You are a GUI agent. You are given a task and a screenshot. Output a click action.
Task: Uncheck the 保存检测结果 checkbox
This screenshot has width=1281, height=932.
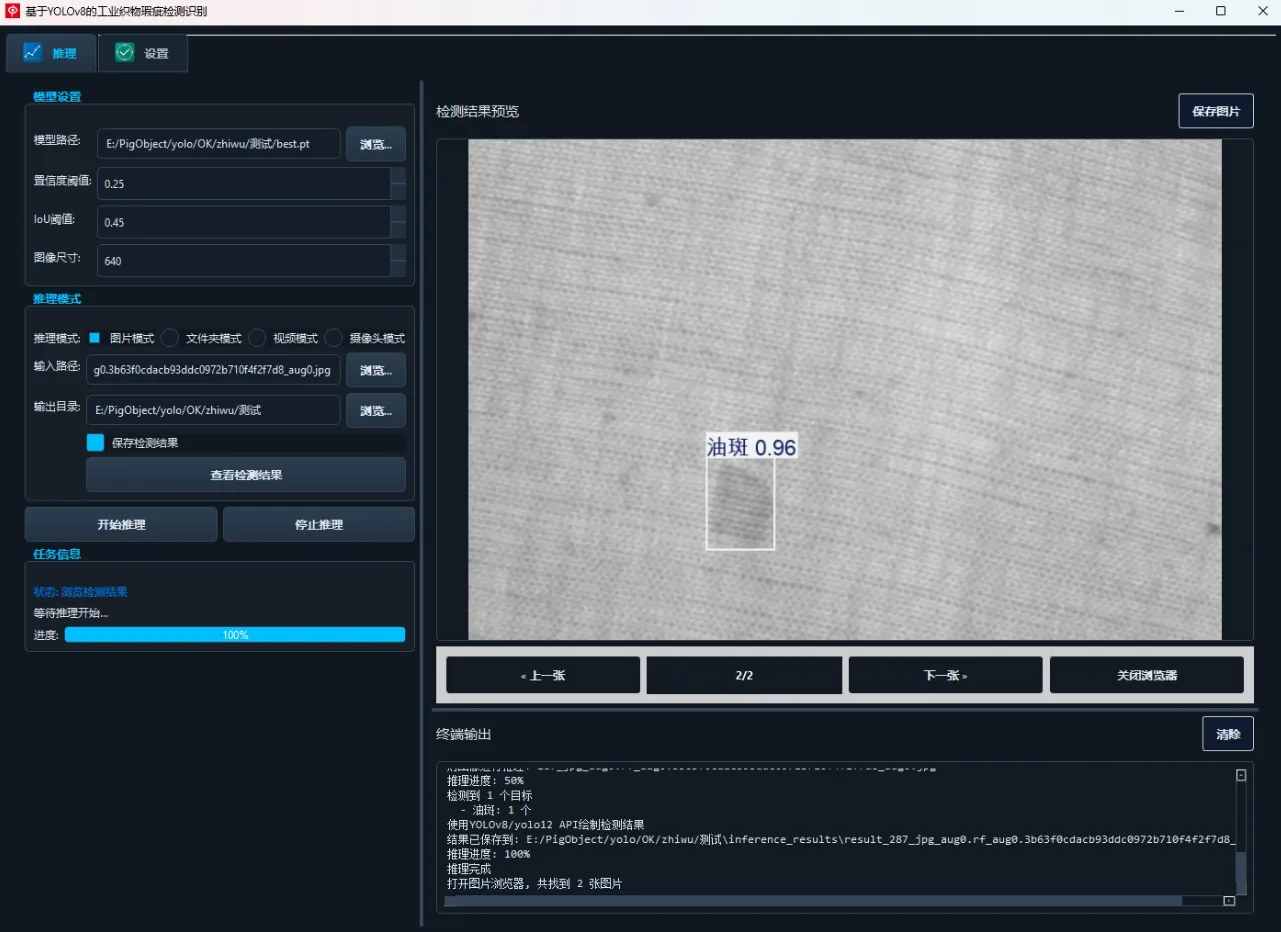pos(94,441)
